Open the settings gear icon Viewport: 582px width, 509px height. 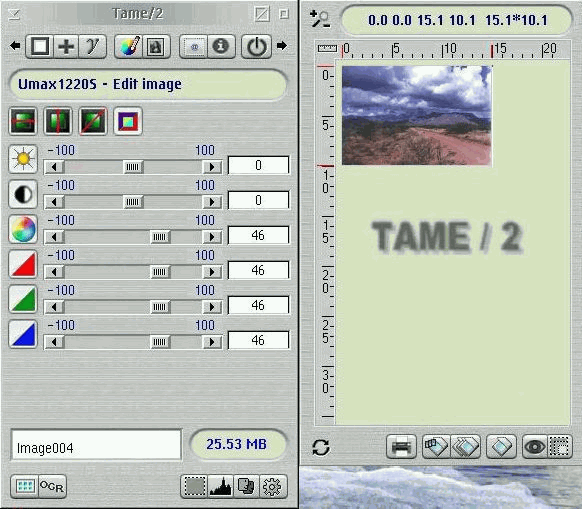point(272,486)
